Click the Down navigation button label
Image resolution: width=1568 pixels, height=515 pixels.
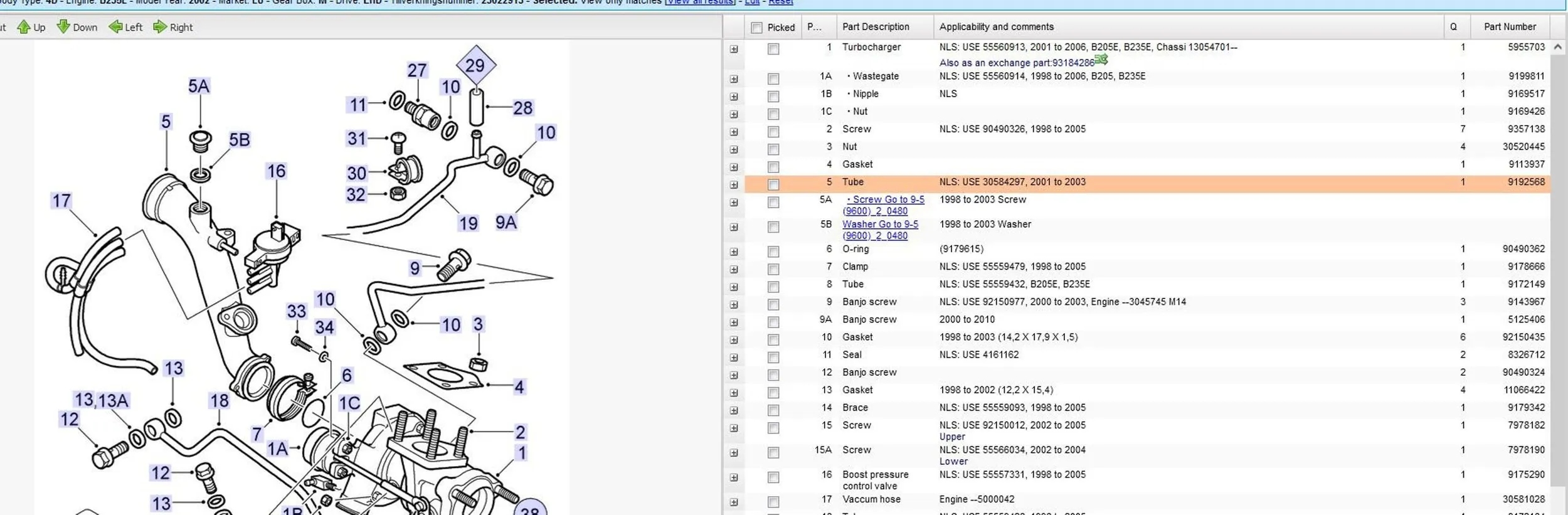click(x=85, y=28)
